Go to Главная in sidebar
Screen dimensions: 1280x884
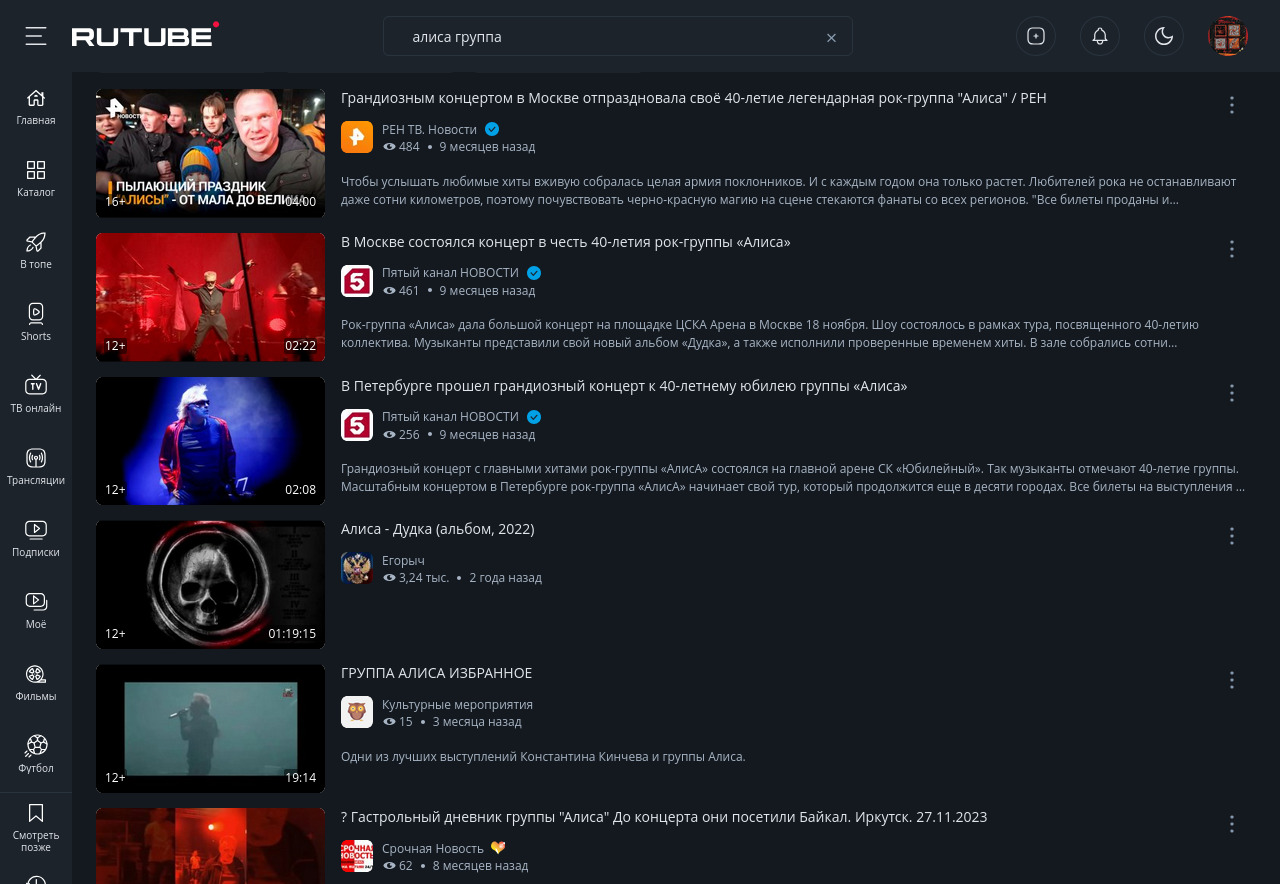[x=36, y=107]
